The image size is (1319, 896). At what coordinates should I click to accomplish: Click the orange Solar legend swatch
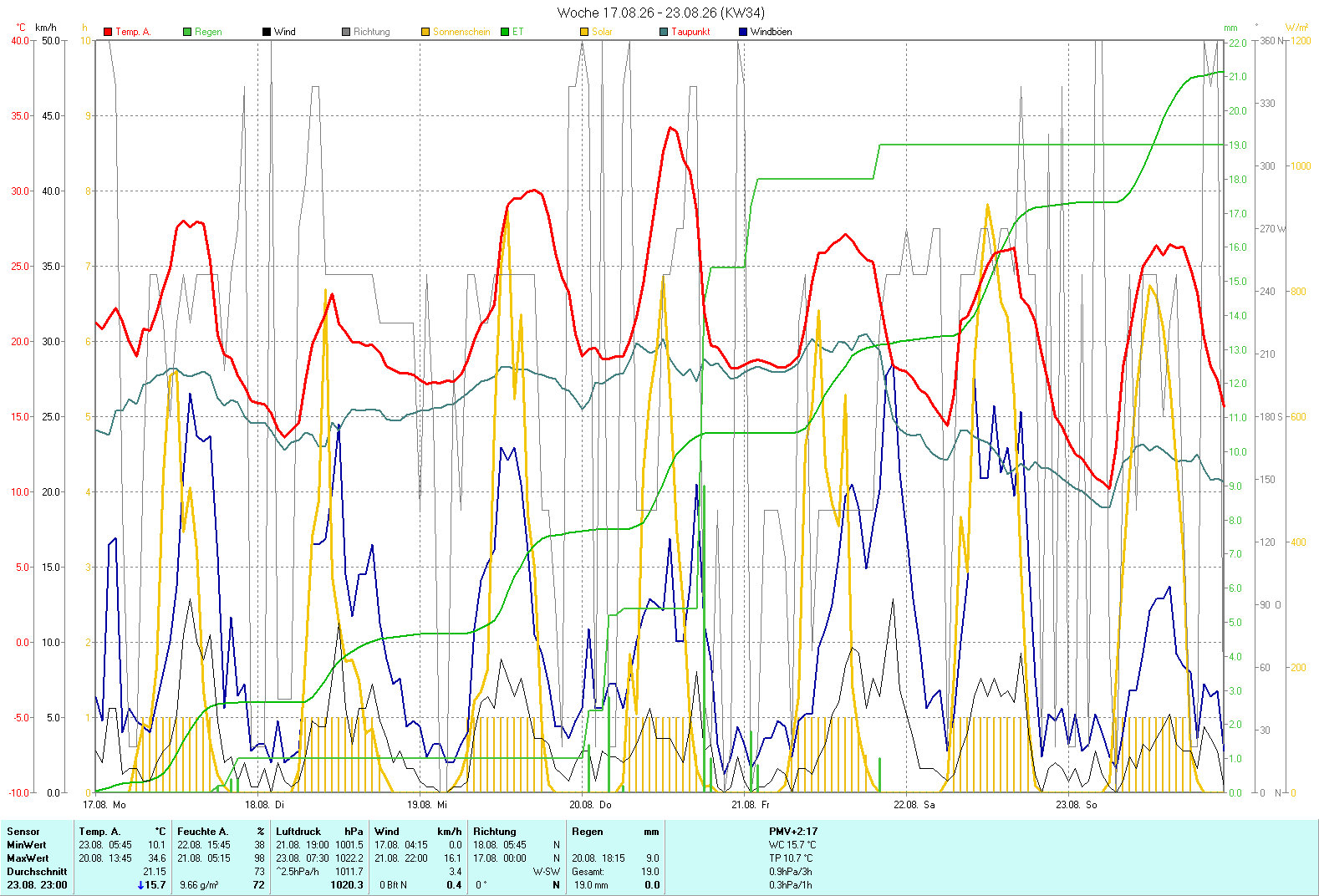(x=584, y=32)
